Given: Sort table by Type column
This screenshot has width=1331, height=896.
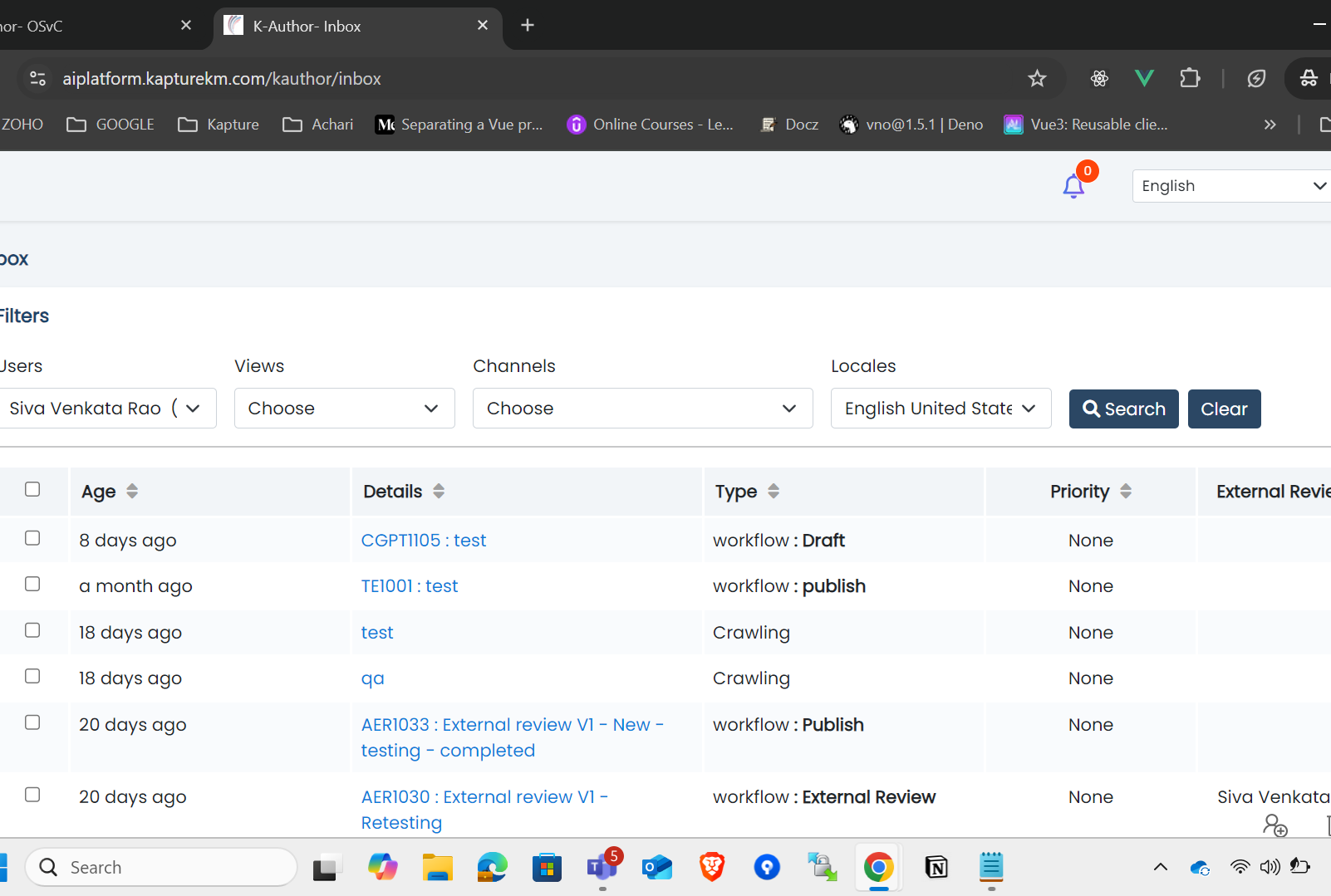Looking at the screenshot, I should [773, 492].
